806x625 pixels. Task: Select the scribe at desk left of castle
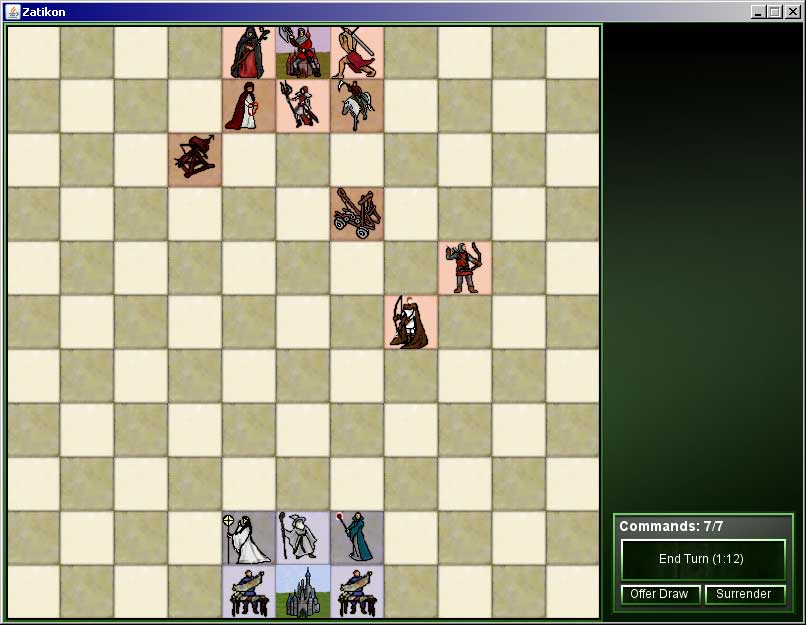(249, 592)
